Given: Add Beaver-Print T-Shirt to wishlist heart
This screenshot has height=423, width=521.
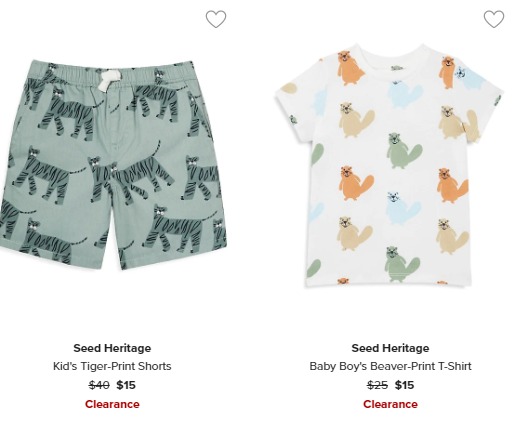Looking at the screenshot, I should click(494, 19).
